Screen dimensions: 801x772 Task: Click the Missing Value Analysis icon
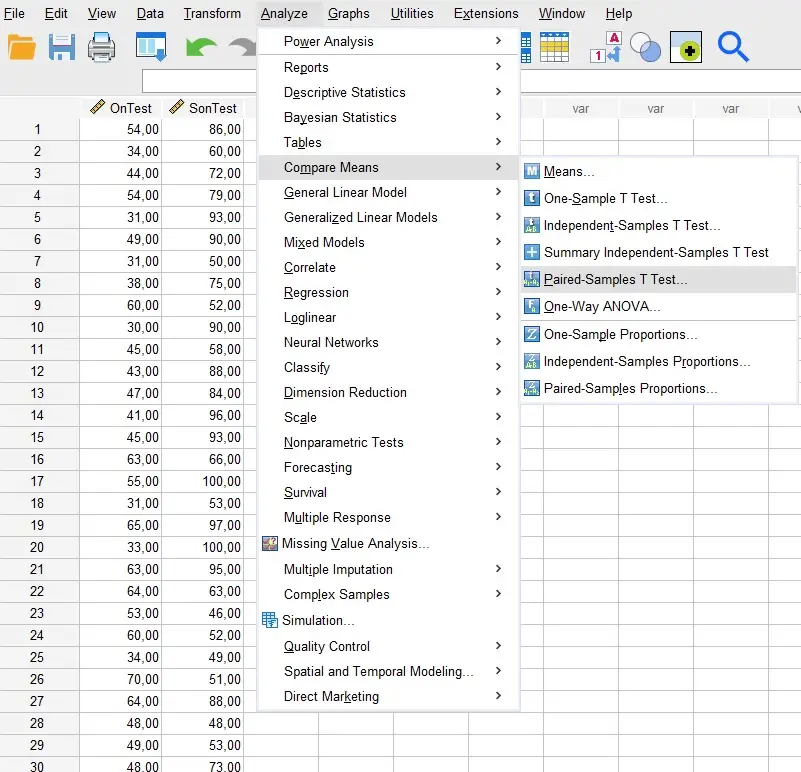tap(270, 544)
